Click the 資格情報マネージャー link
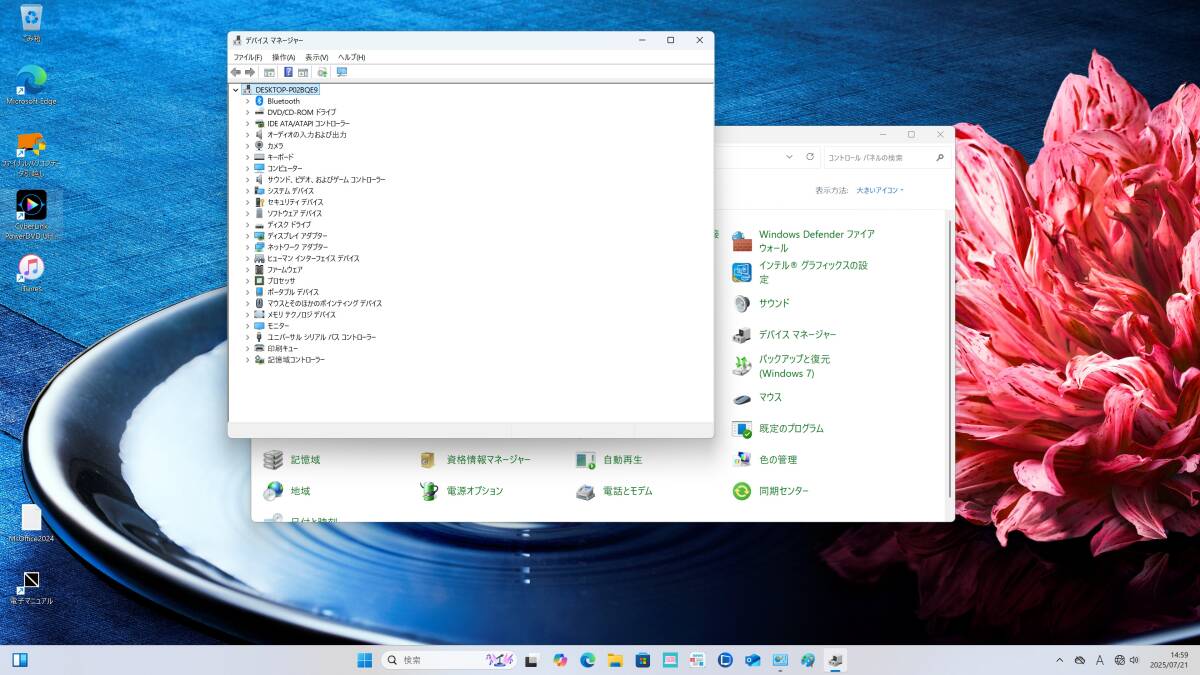Viewport: 1200px width, 675px height. click(x=488, y=460)
